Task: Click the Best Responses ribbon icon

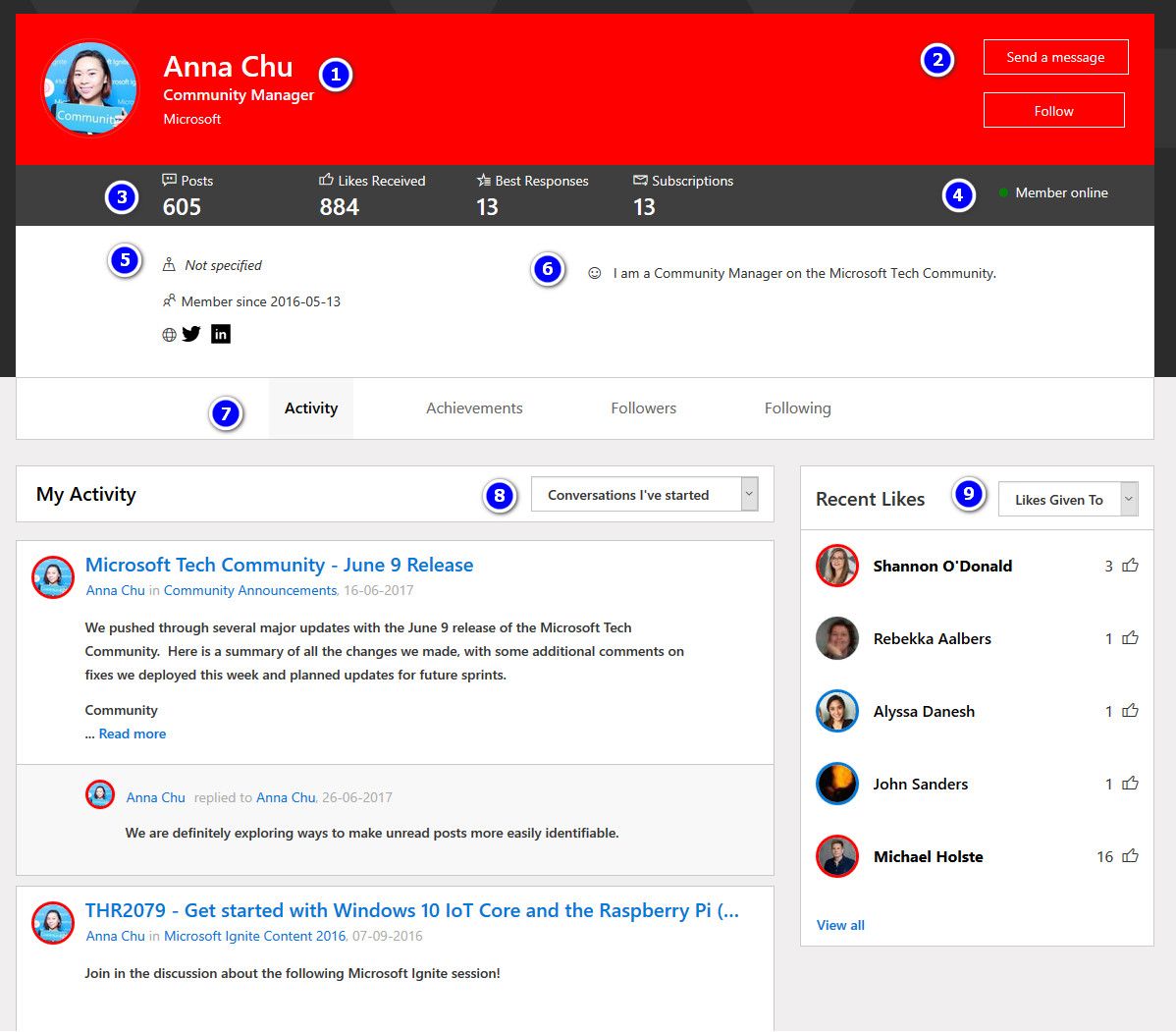Action: point(482,180)
